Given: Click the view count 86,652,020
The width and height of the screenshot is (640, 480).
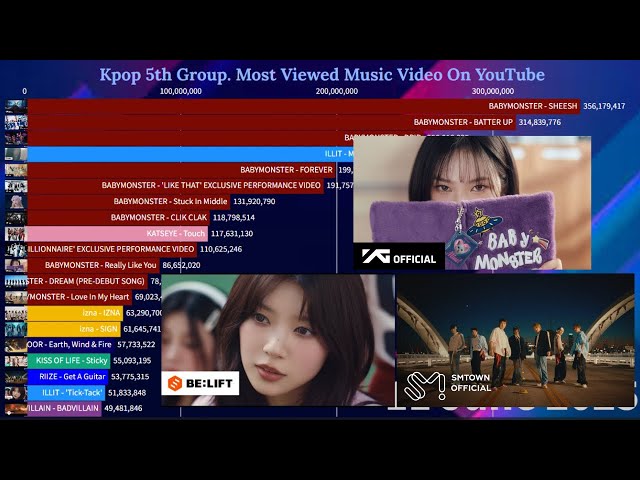Looking at the screenshot, I should click(x=181, y=265).
